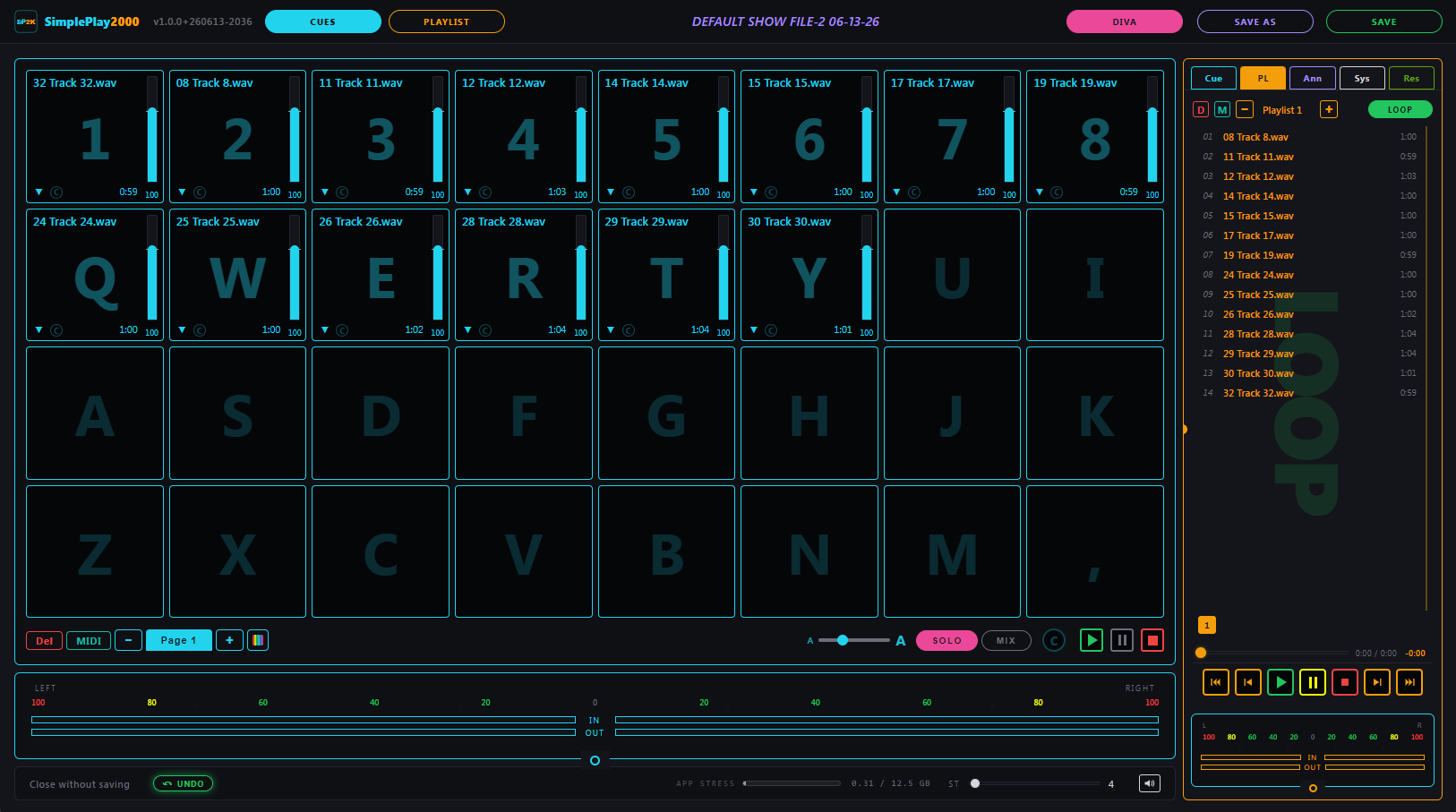This screenshot has height=812, width=1456.
Task: Jump to first playlist track
Action: click(x=1216, y=682)
